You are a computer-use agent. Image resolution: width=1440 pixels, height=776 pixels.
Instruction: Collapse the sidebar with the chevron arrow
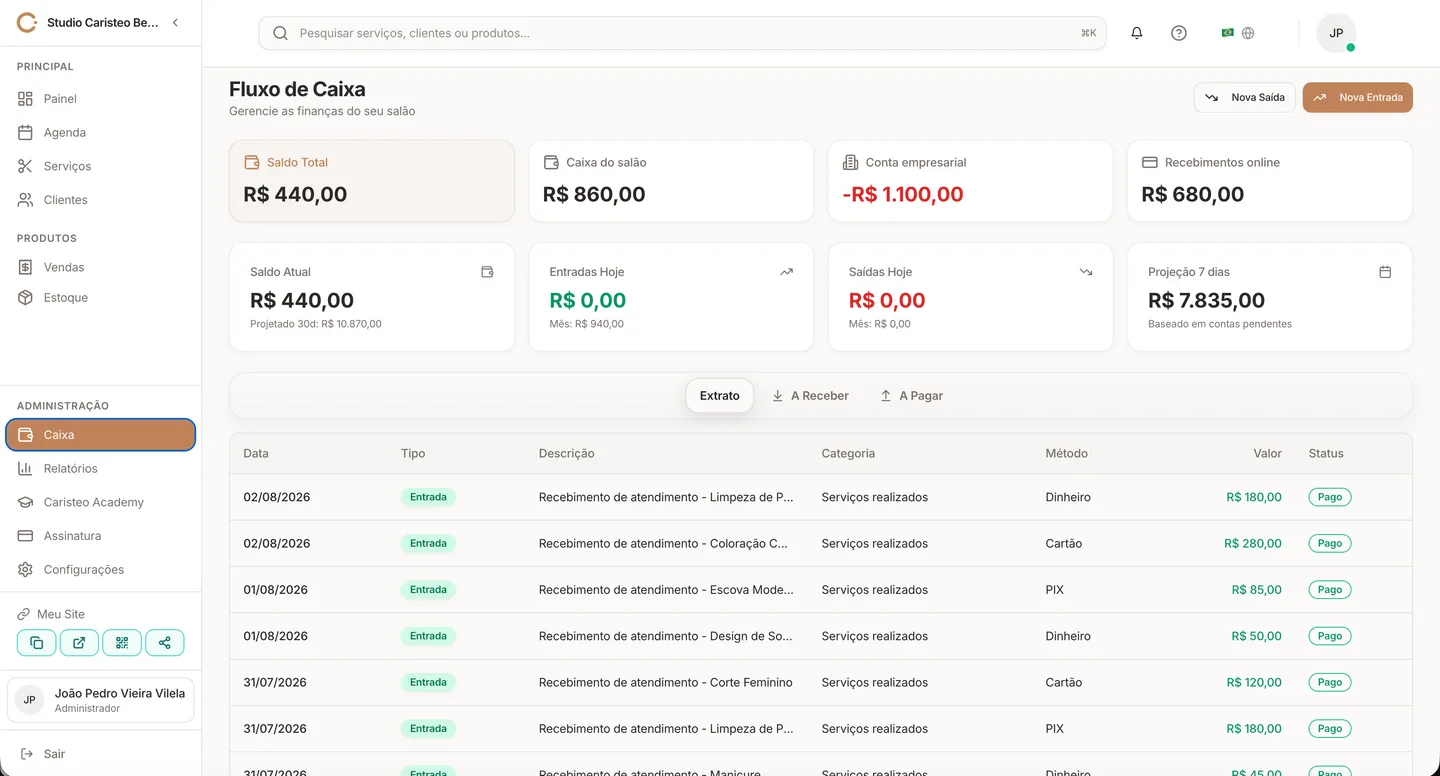(x=175, y=22)
